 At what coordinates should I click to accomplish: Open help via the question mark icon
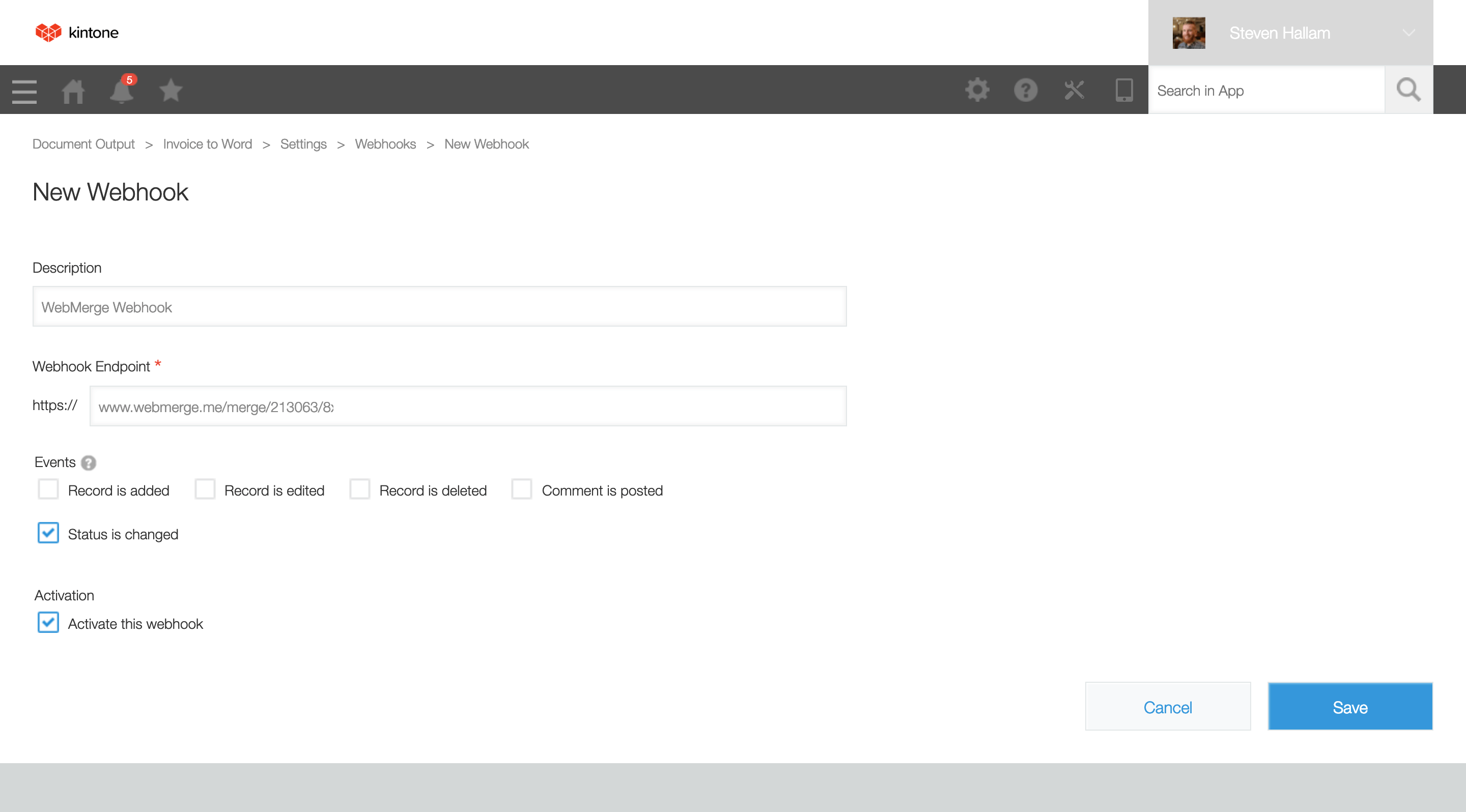(x=1026, y=89)
